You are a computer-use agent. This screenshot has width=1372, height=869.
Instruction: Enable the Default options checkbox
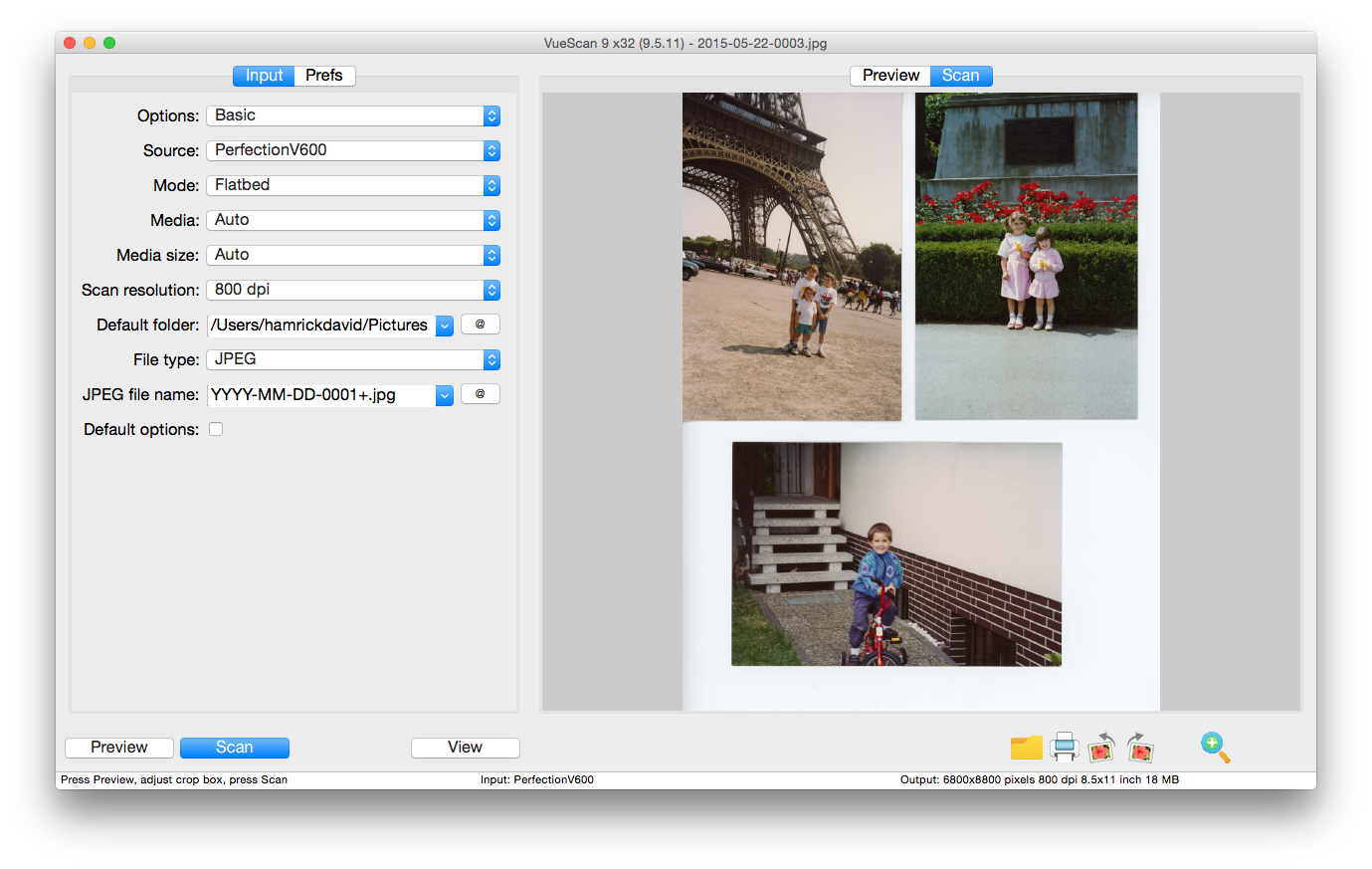click(x=216, y=428)
